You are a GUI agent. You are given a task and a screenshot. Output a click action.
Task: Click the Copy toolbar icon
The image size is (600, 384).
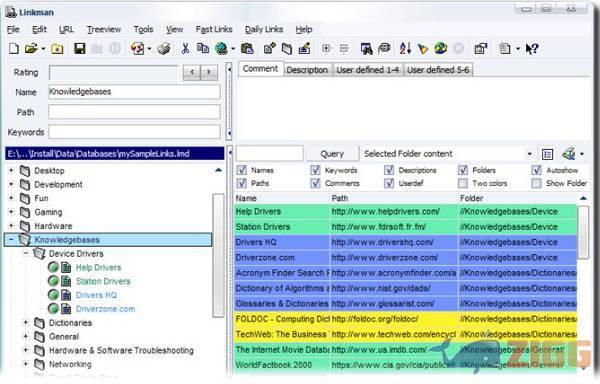click(203, 48)
